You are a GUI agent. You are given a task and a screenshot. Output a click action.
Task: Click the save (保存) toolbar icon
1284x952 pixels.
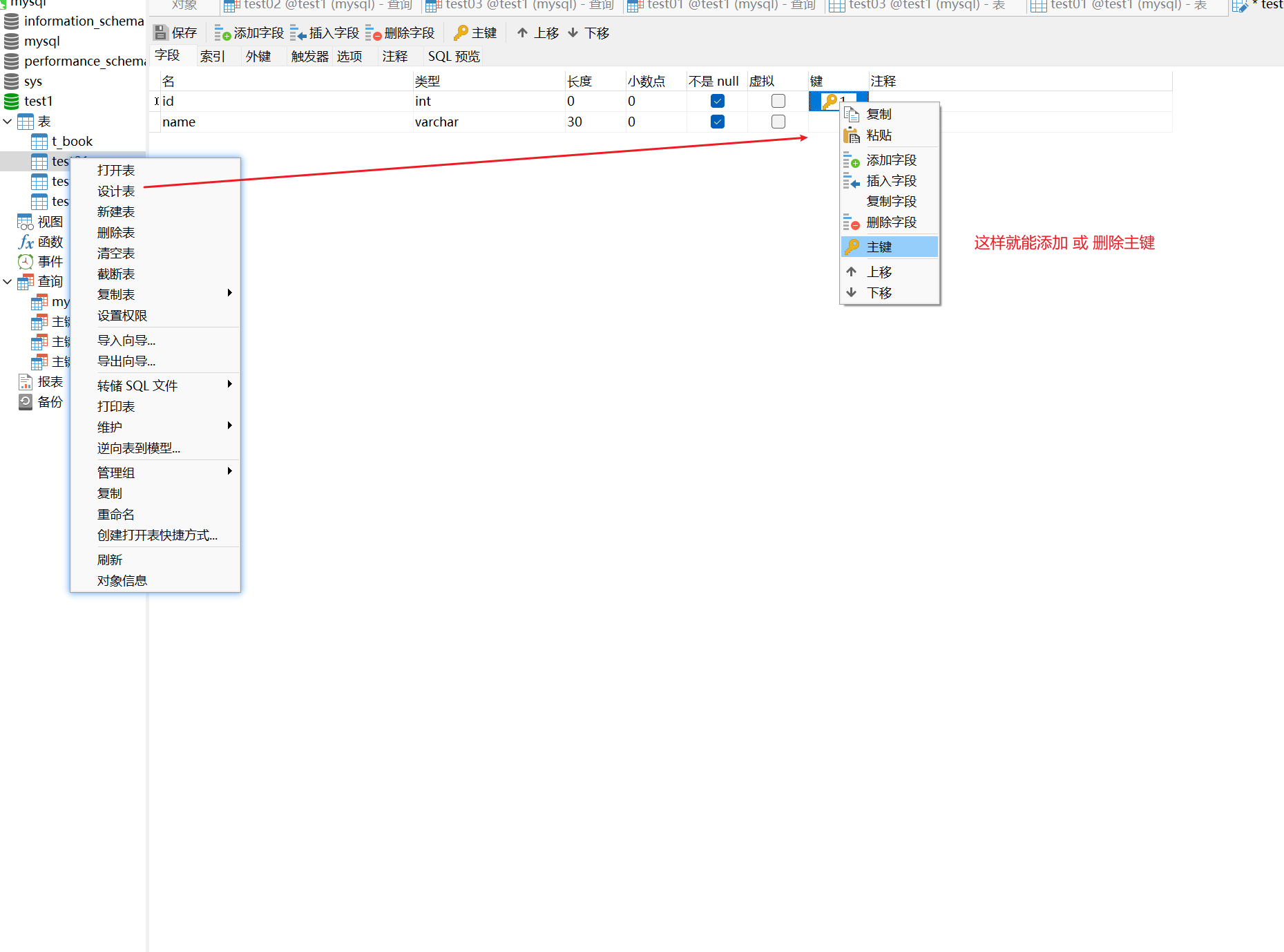[160, 32]
